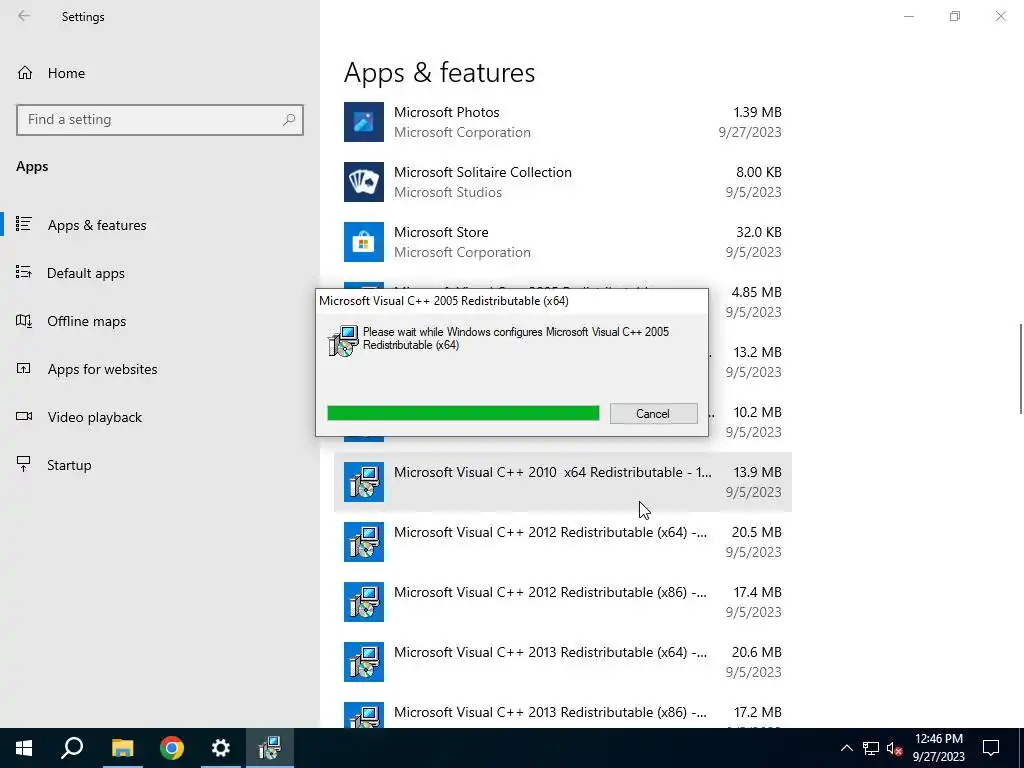Click the Visual C++ 2012 (x86) installer icon
The height and width of the screenshot is (768, 1024).
pos(364,602)
